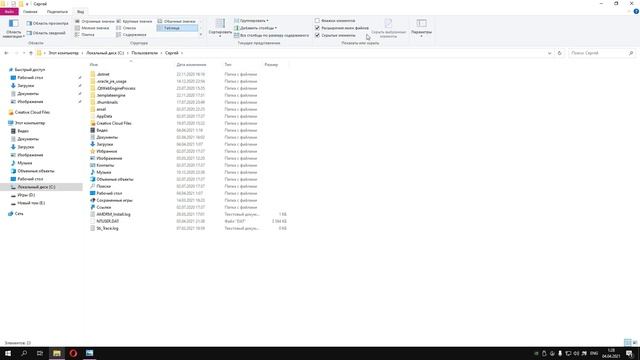Switch layout to Список
This screenshot has width=640, height=360.
126,28
